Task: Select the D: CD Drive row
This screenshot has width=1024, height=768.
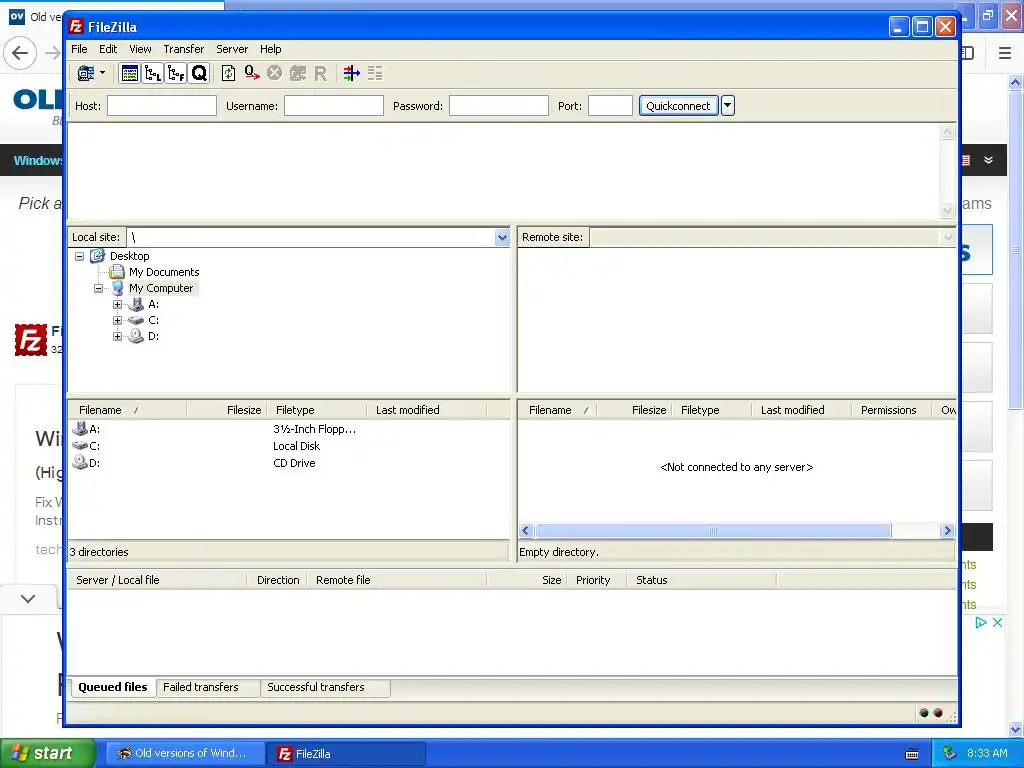Action: click(x=288, y=463)
